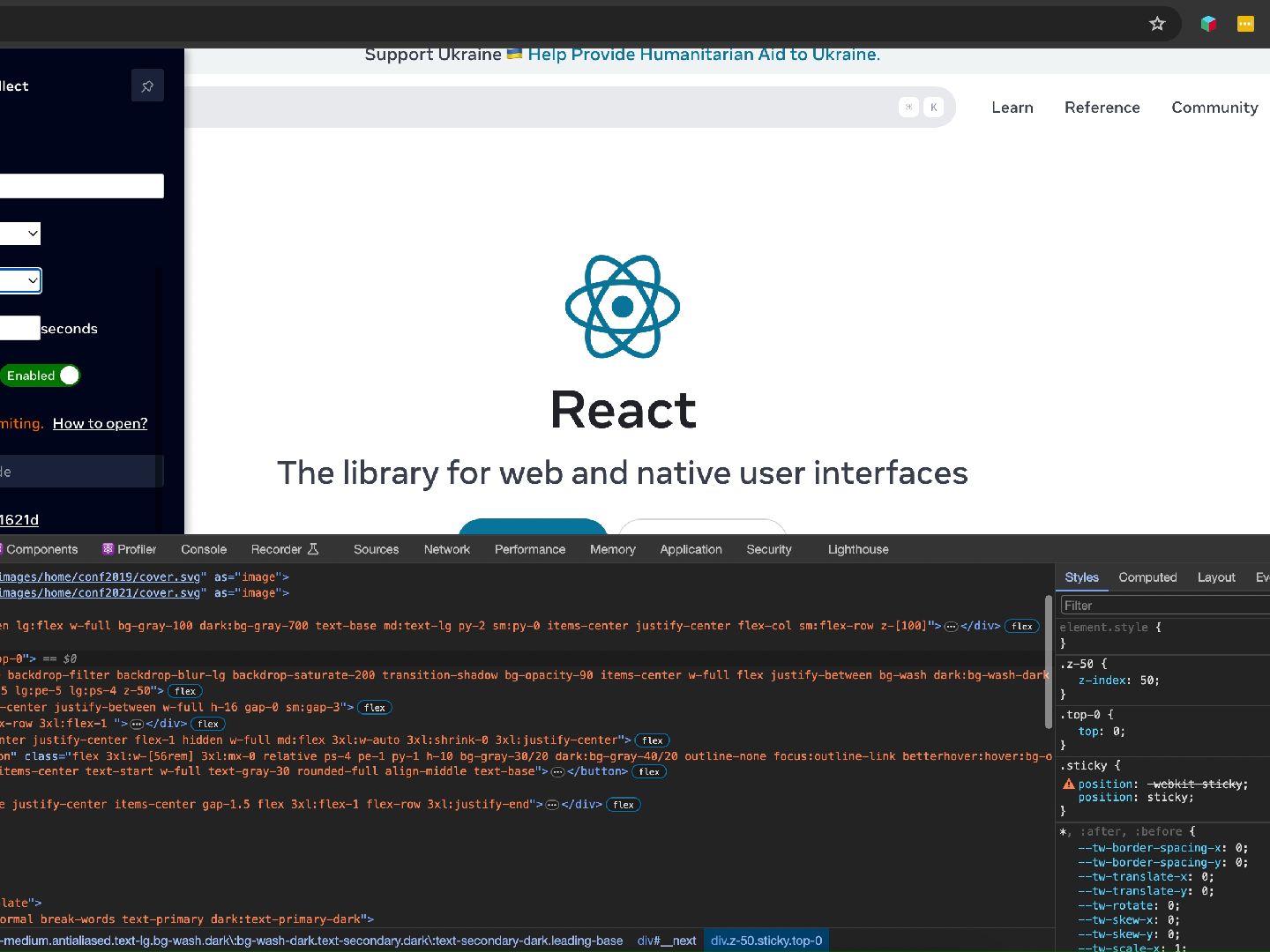Toggle flex badge on sm:gap-3 line
The width and height of the screenshot is (1270, 952).
click(375, 707)
